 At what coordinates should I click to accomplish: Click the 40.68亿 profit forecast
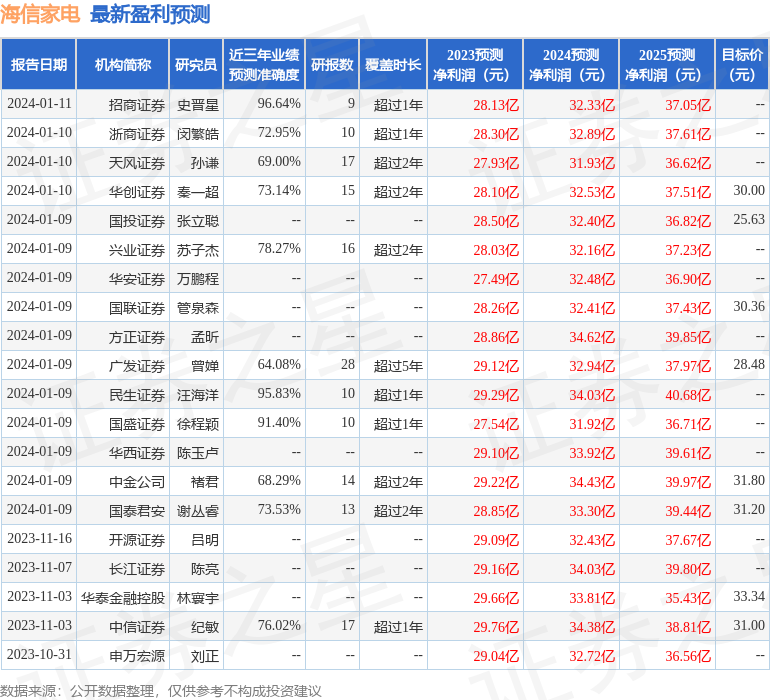point(688,394)
